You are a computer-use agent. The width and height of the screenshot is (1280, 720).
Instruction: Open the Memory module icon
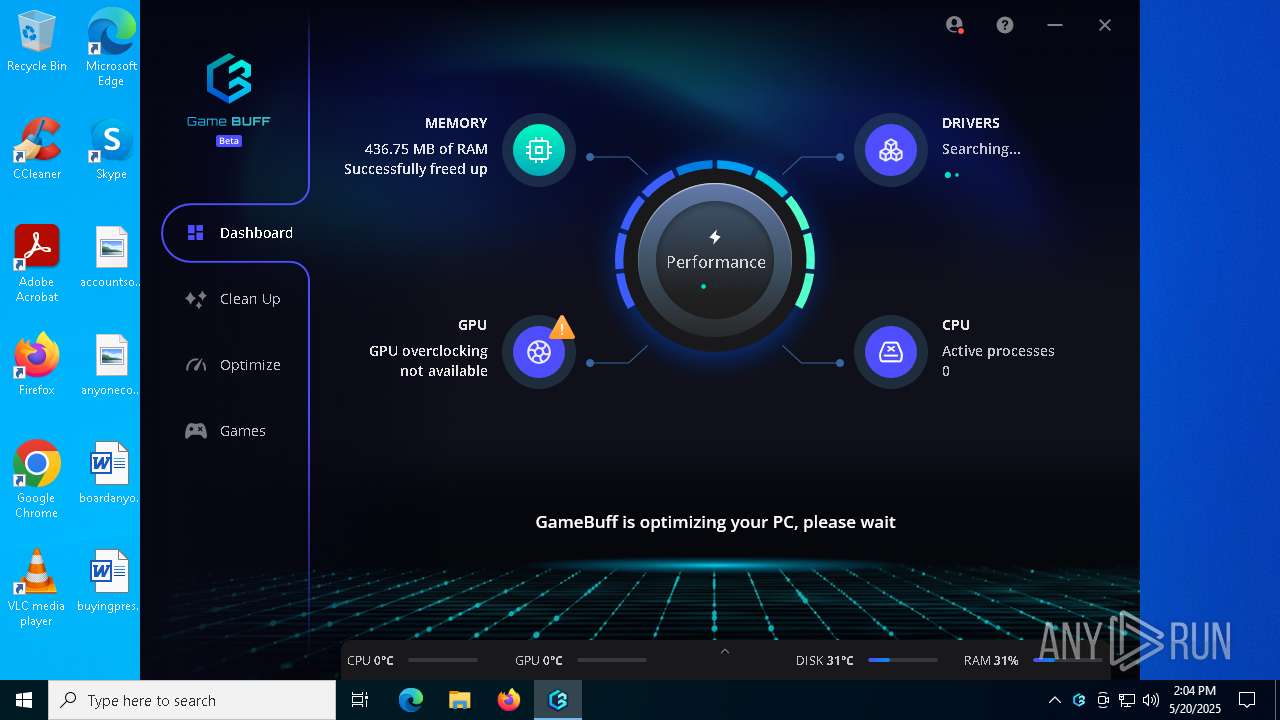[x=539, y=150]
